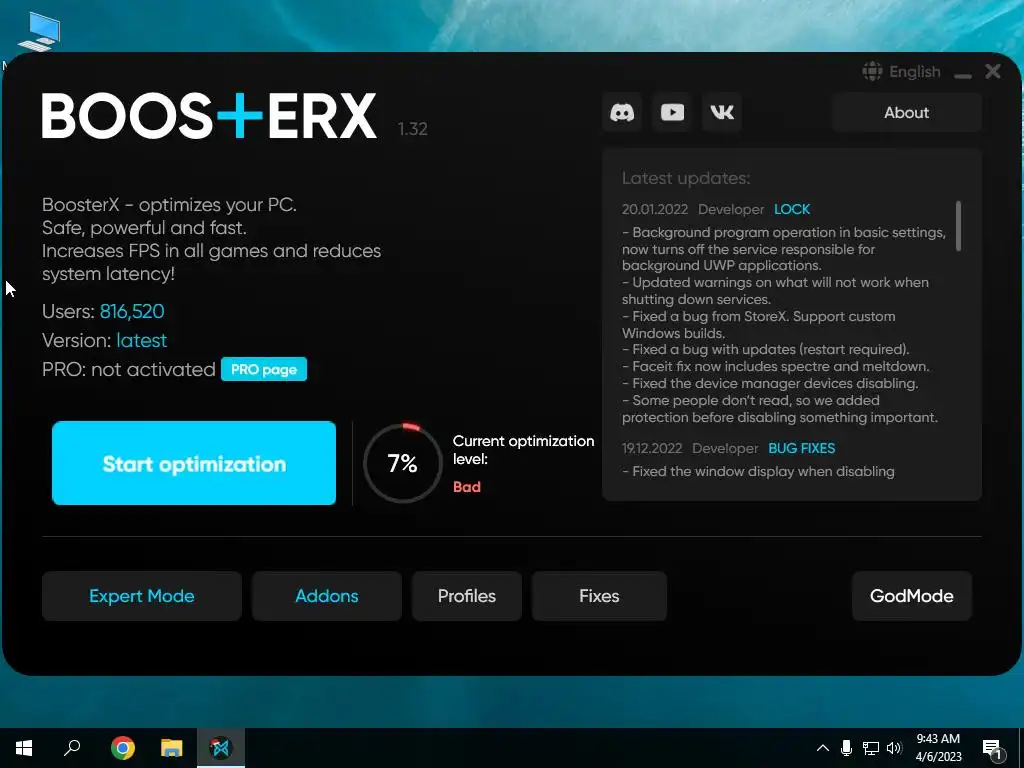The image size is (1024, 768).
Task: Open the VK social page icon
Action: (722, 112)
